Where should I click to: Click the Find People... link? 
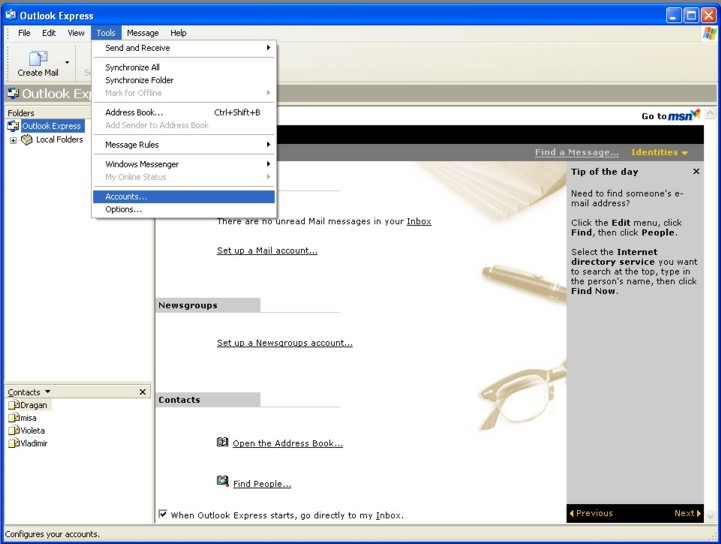(262, 484)
